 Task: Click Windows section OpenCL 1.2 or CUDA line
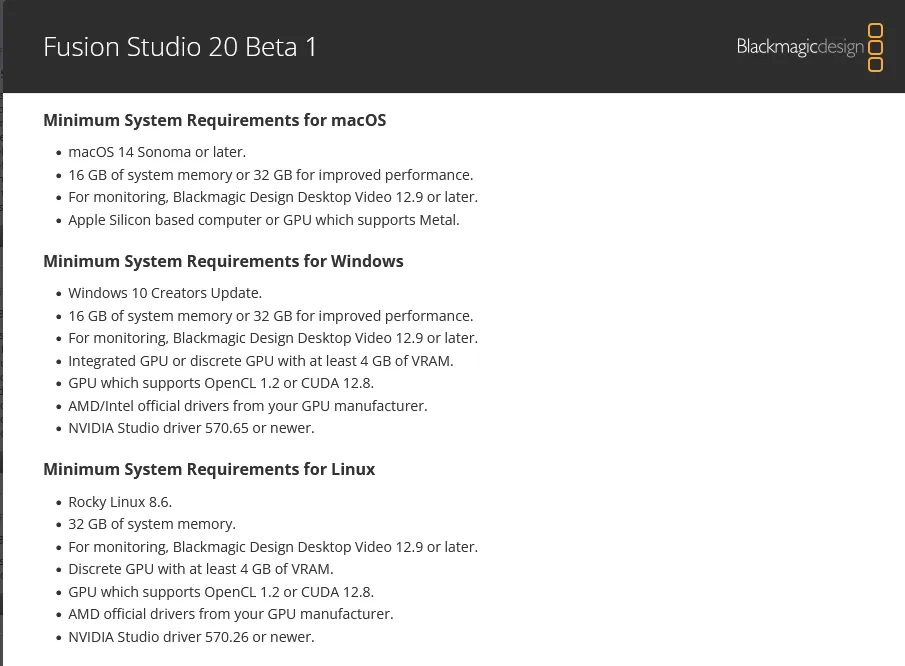pos(221,383)
